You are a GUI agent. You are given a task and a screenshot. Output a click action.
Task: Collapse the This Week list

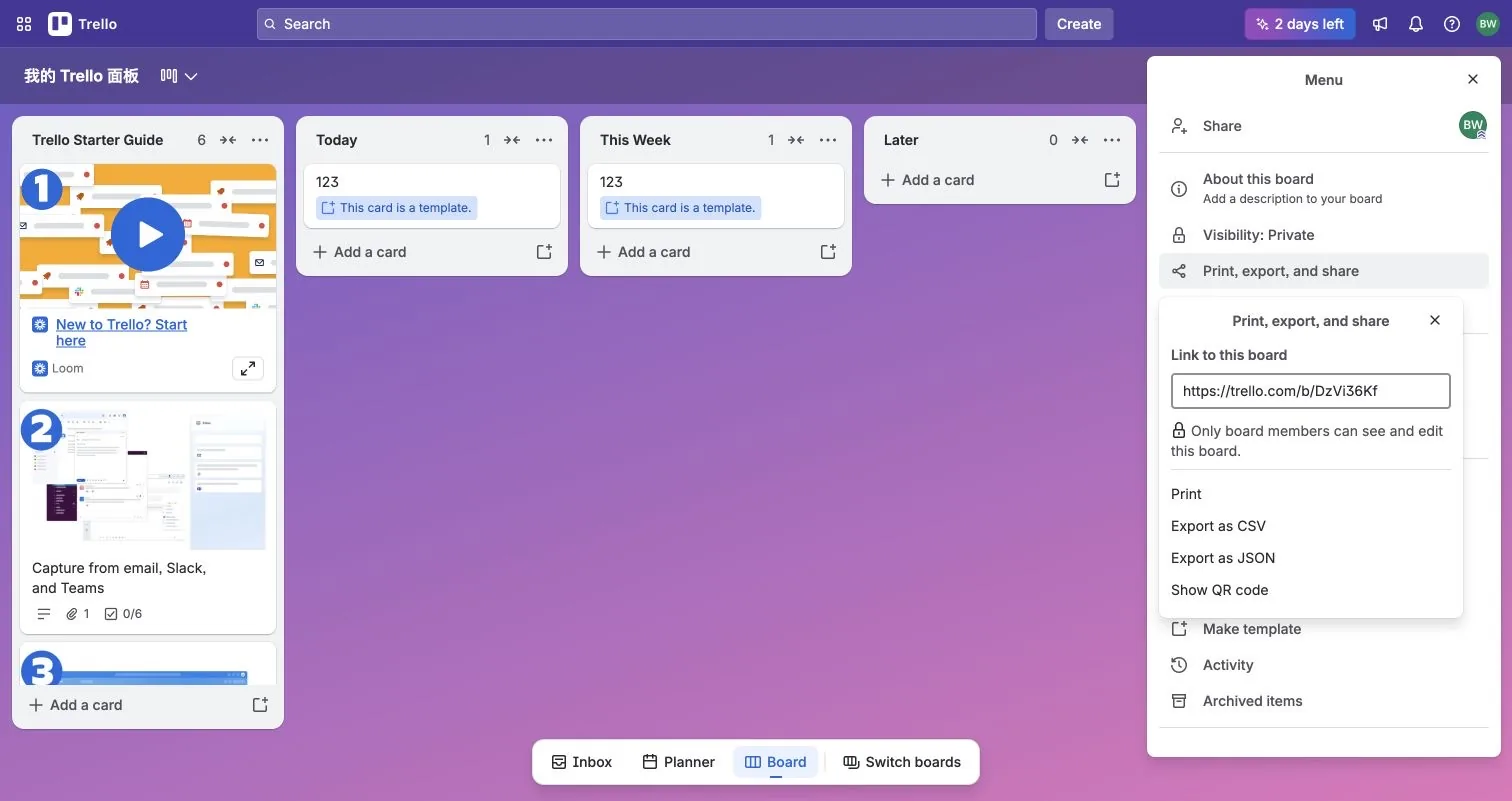point(796,140)
